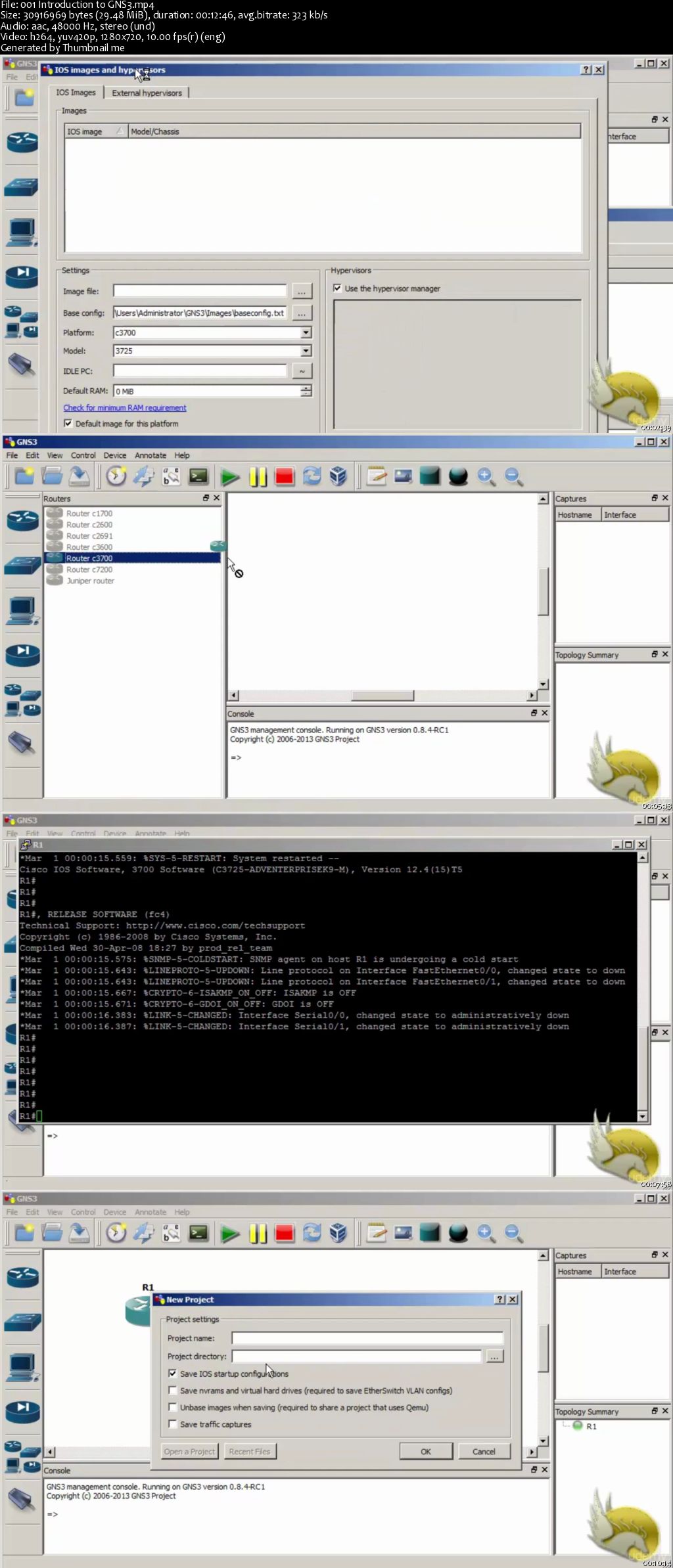The image size is (673, 1568).
Task: Click VirtualBox cube icon in Routers-list frame toolbar
Action: 338,477
